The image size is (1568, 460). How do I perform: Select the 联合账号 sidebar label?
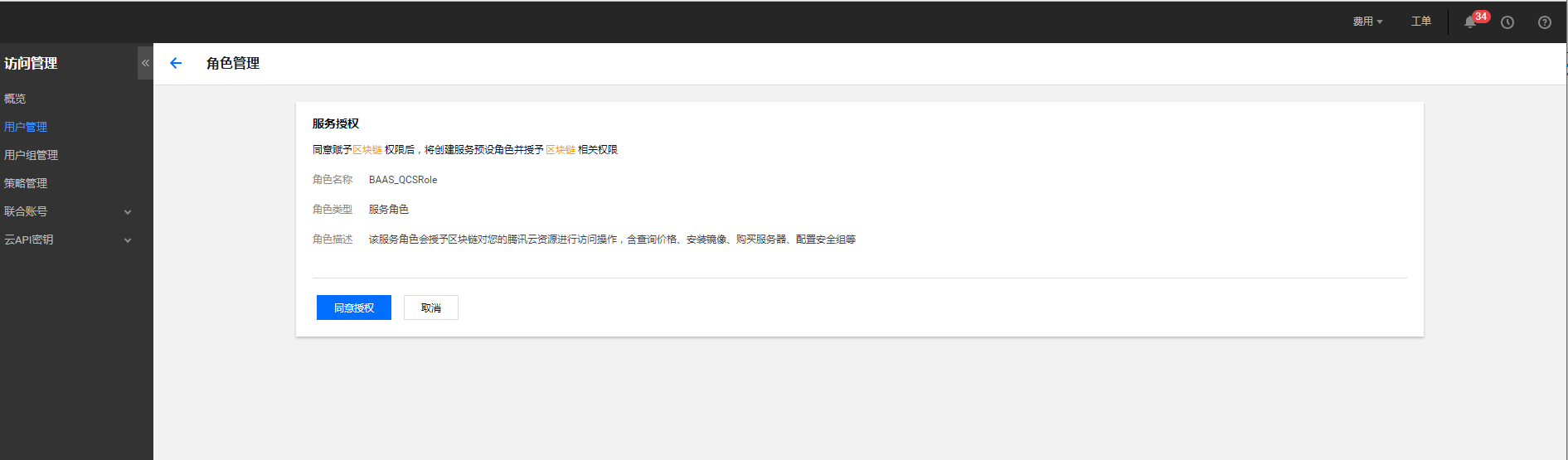26,211
